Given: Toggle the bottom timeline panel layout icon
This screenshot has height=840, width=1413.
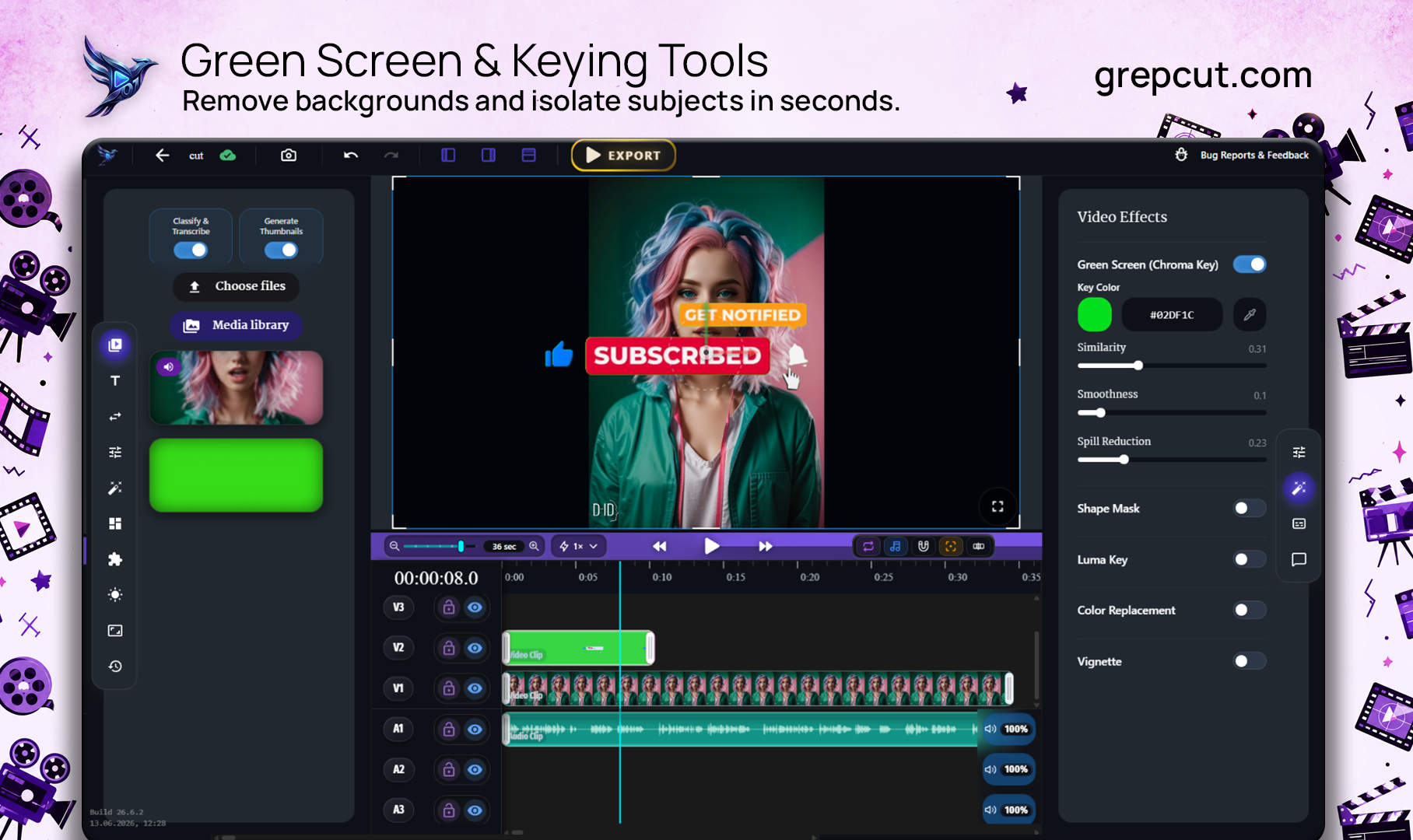Looking at the screenshot, I should [529, 156].
